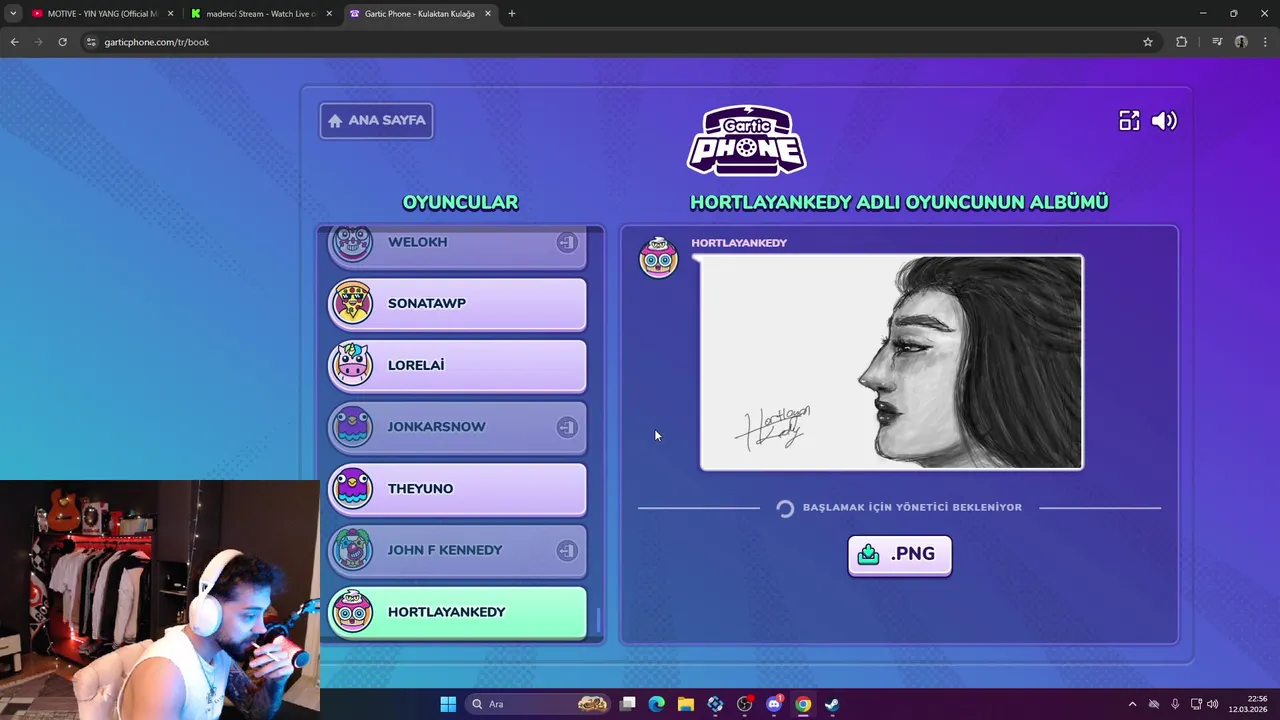Select player SONATAWP in the list
Viewport: 1280px width, 720px height.
pos(457,303)
